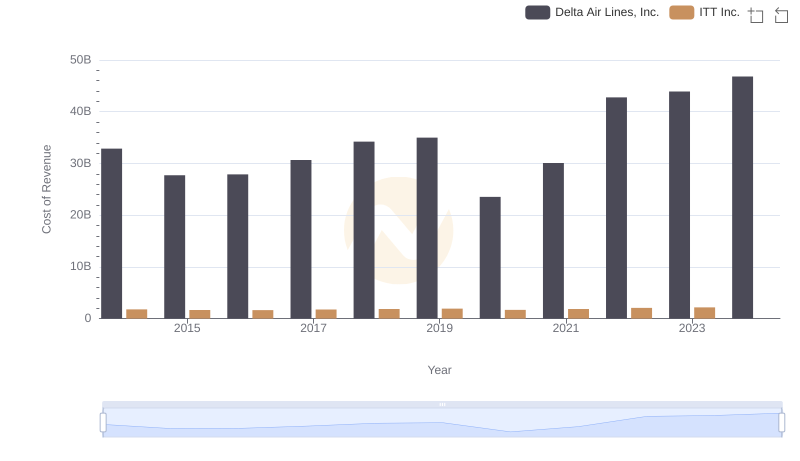The height and width of the screenshot is (461, 800).
Task: Click the Cost of Revenue axis title
Action: (x=46, y=189)
